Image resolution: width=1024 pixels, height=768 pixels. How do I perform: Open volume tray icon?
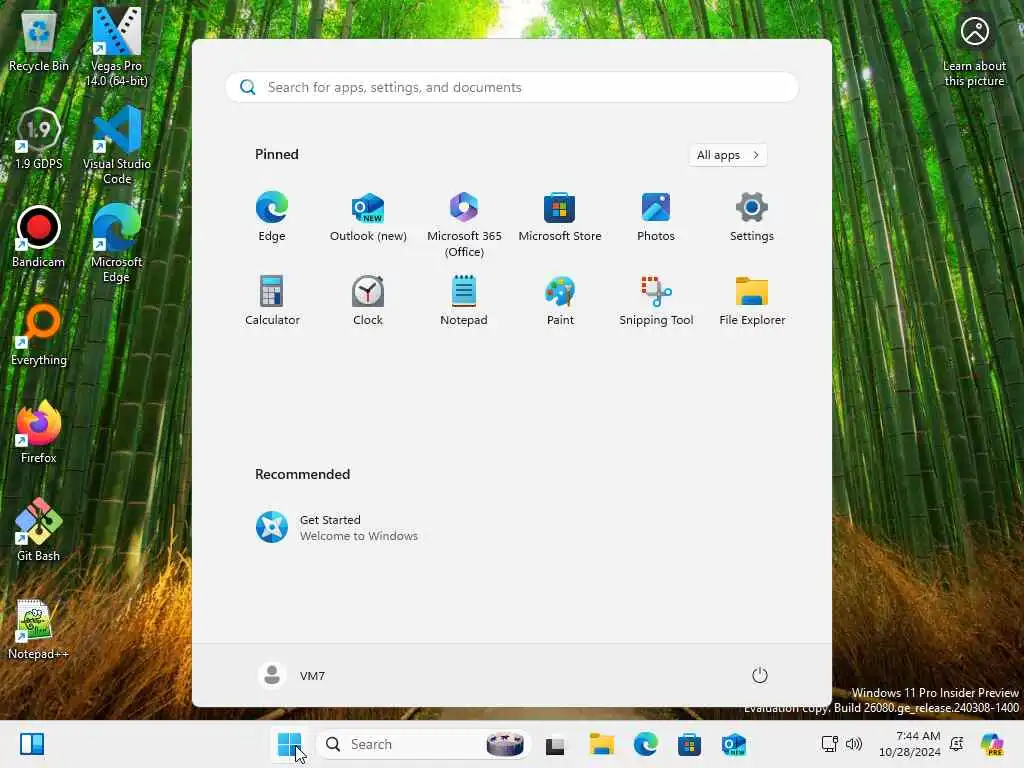click(x=854, y=744)
